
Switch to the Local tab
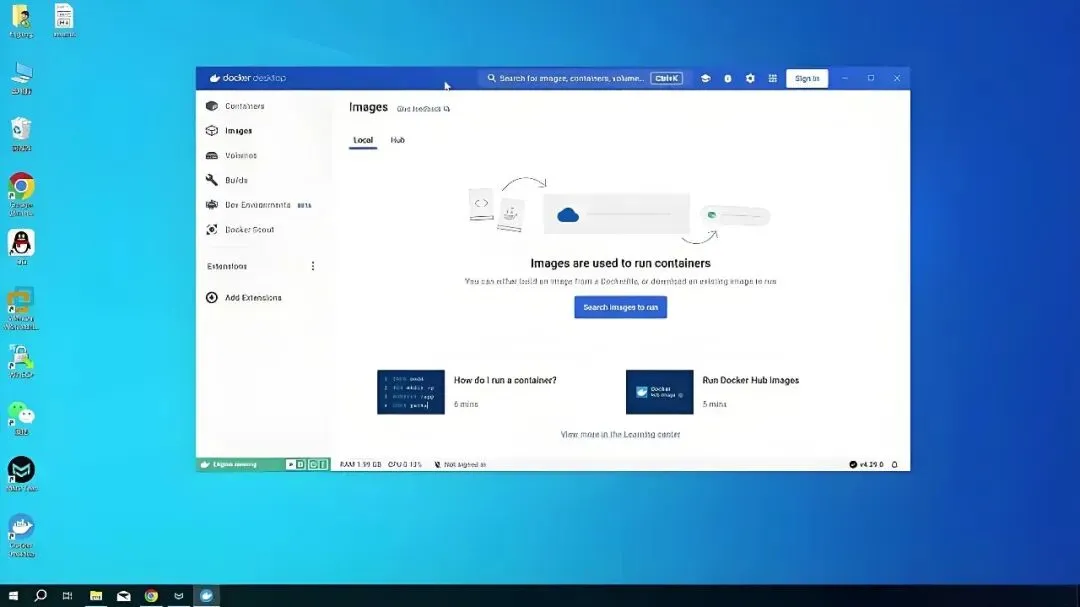point(363,140)
